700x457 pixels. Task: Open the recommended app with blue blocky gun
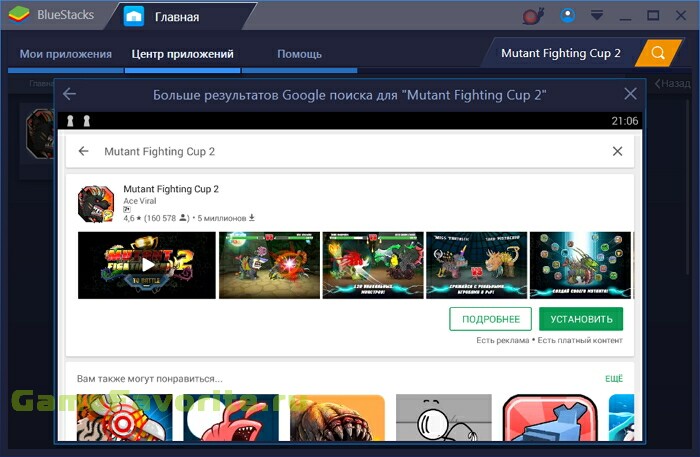coord(550,418)
